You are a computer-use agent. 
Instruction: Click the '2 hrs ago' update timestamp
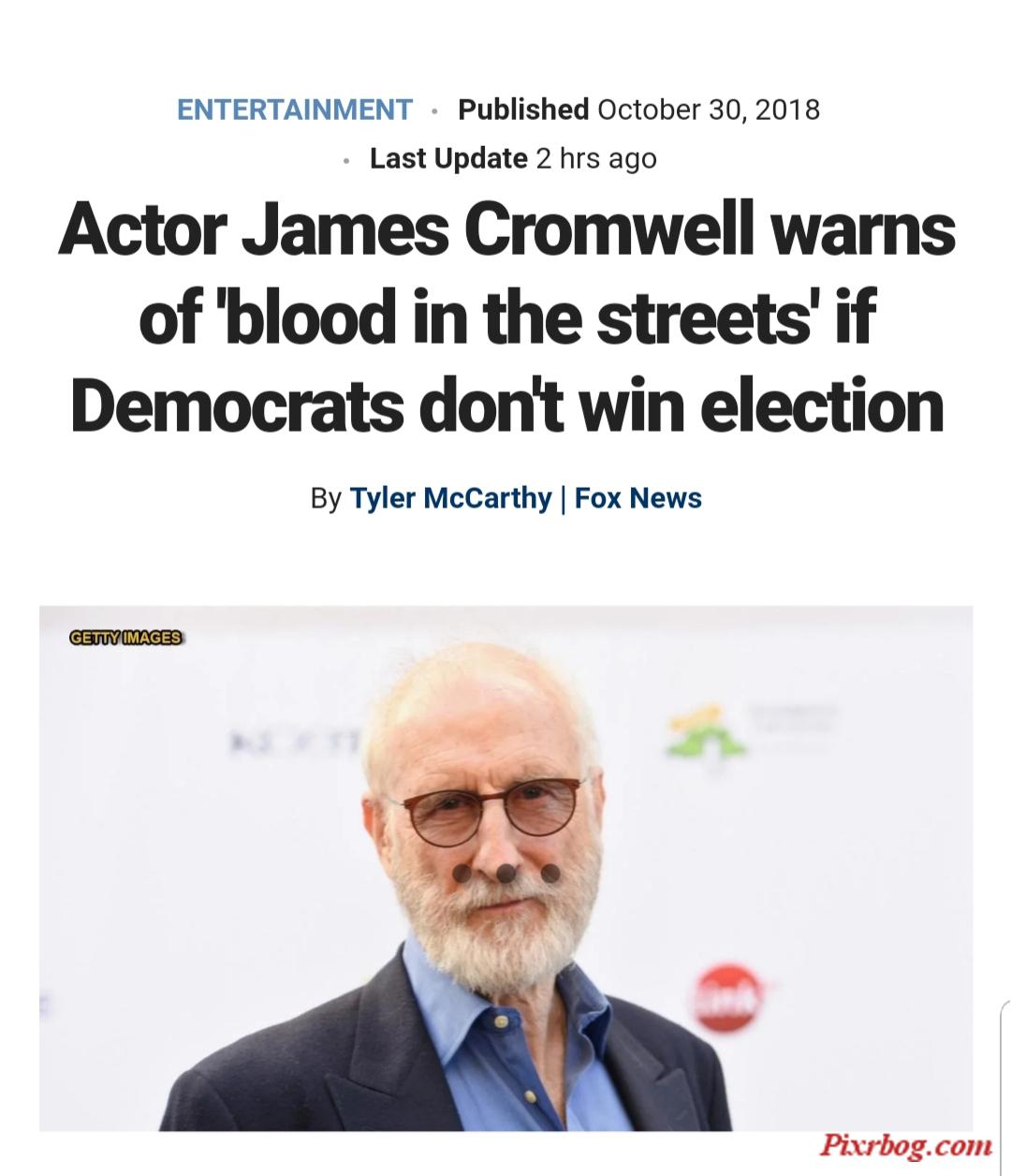click(x=595, y=158)
